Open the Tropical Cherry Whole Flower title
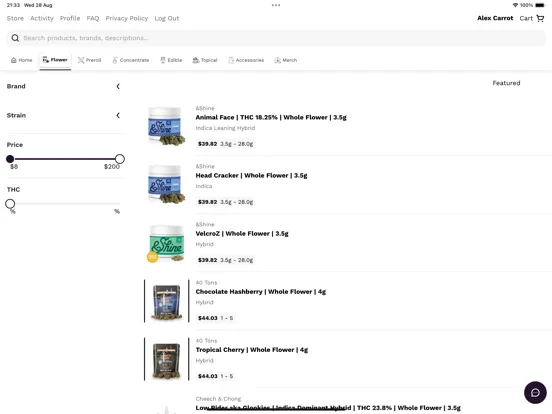 [x=252, y=350]
